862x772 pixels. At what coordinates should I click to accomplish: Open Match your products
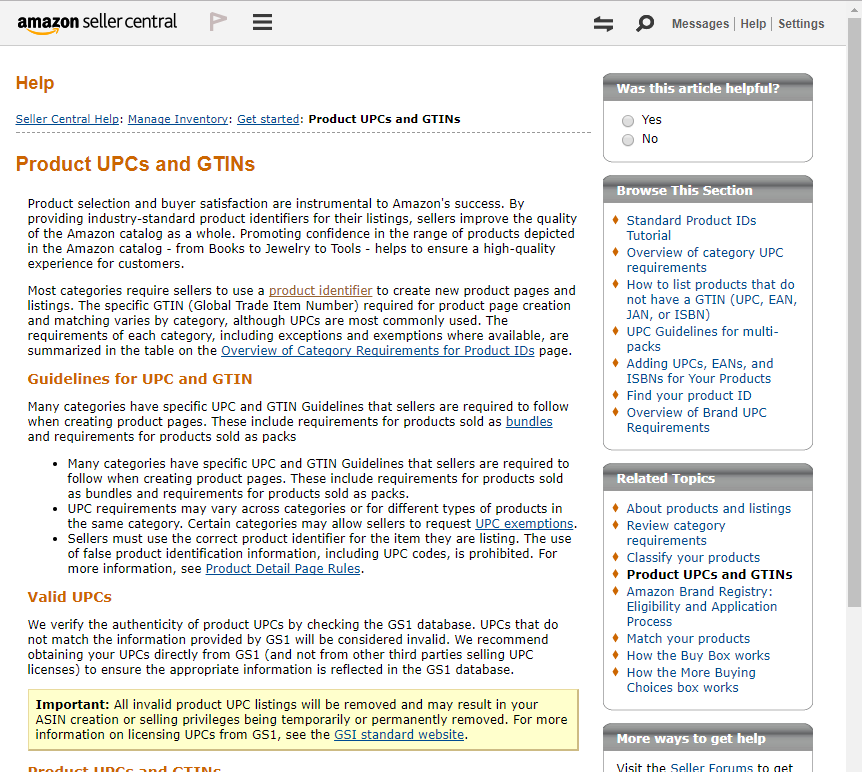(x=688, y=638)
